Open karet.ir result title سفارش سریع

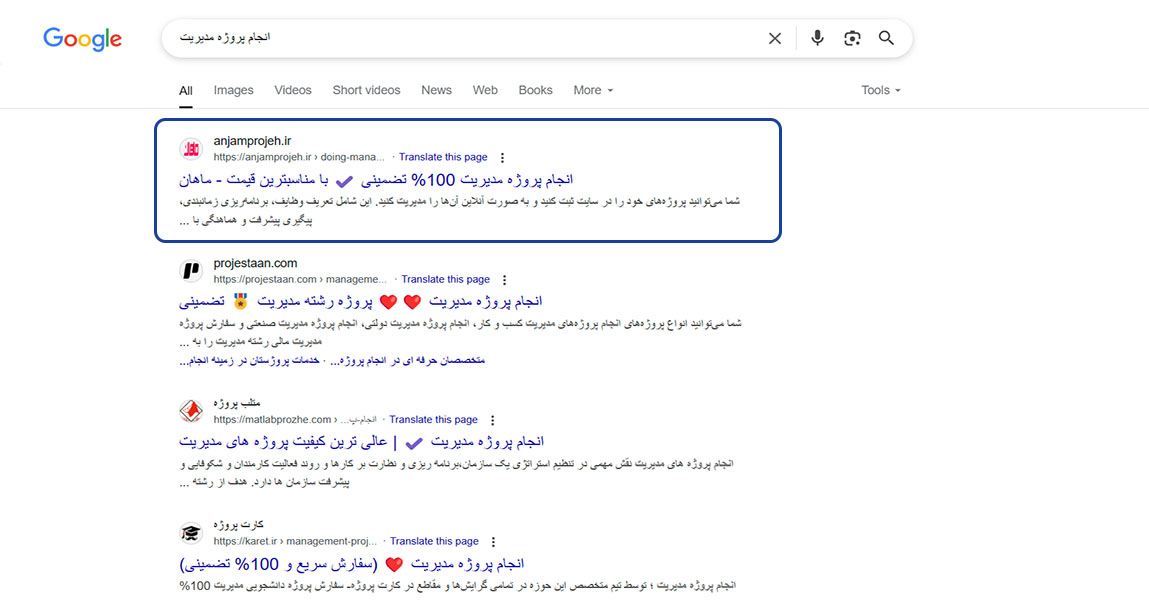(352, 564)
